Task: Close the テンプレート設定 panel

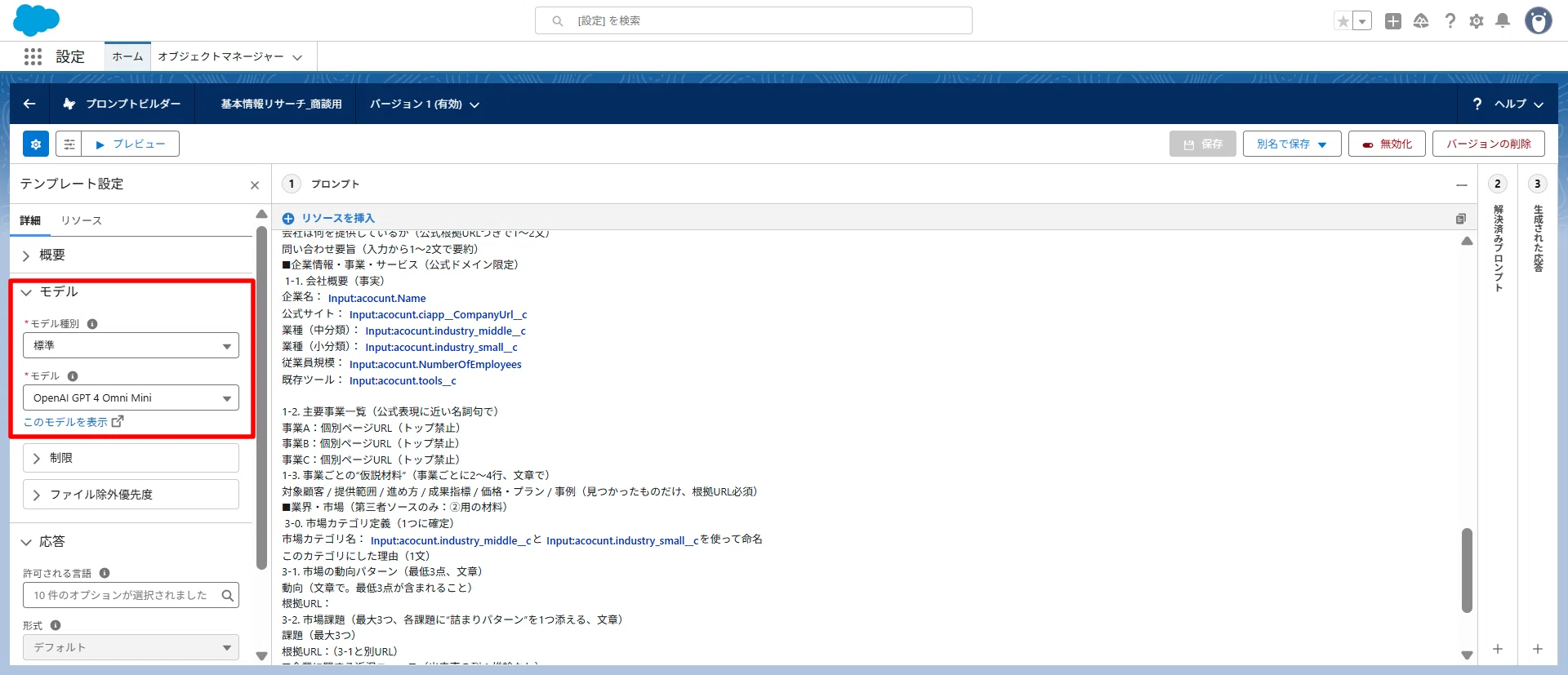Action: (255, 185)
